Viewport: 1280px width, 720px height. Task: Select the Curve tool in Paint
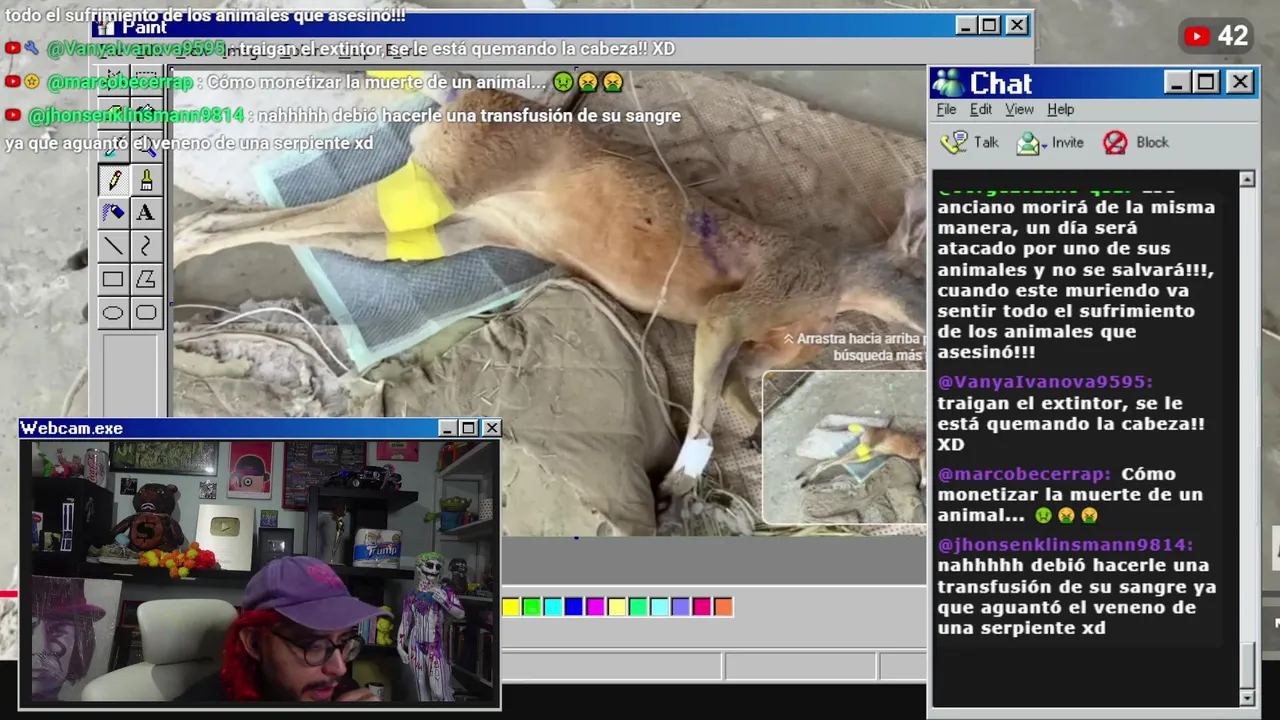[146, 245]
